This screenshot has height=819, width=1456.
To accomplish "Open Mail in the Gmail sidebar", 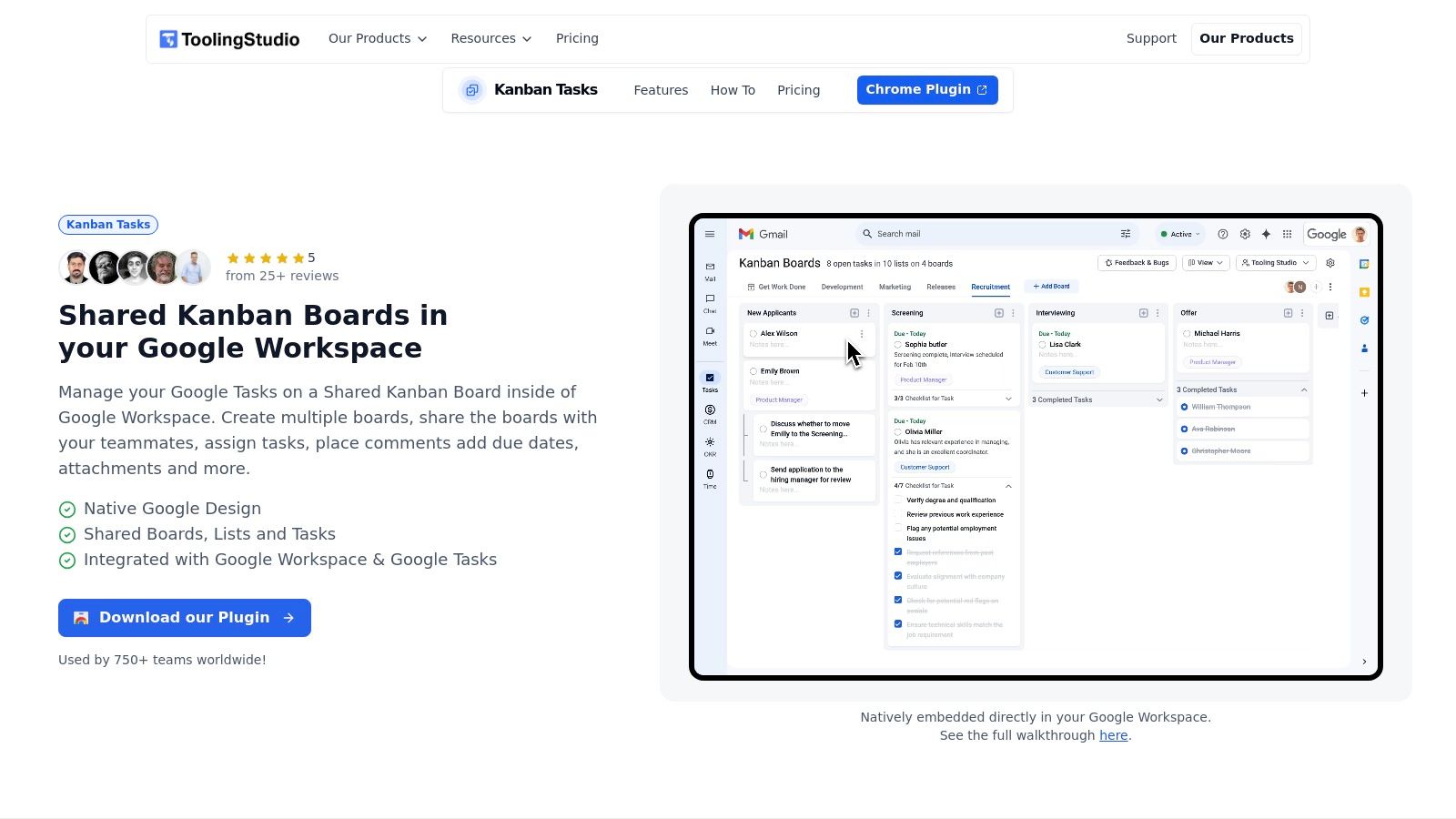I will pos(710,271).
